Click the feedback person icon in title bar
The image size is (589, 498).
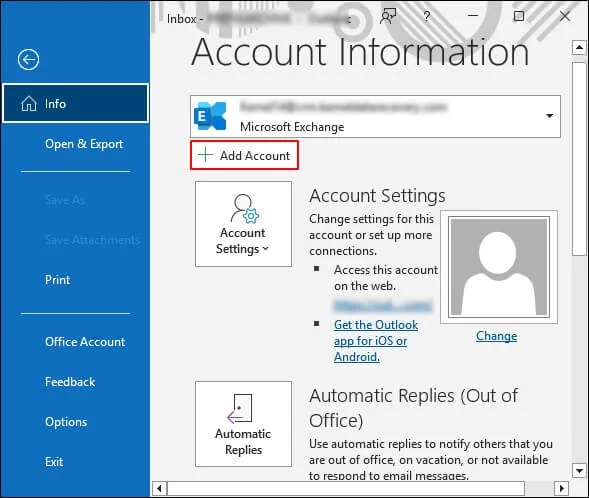click(388, 16)
